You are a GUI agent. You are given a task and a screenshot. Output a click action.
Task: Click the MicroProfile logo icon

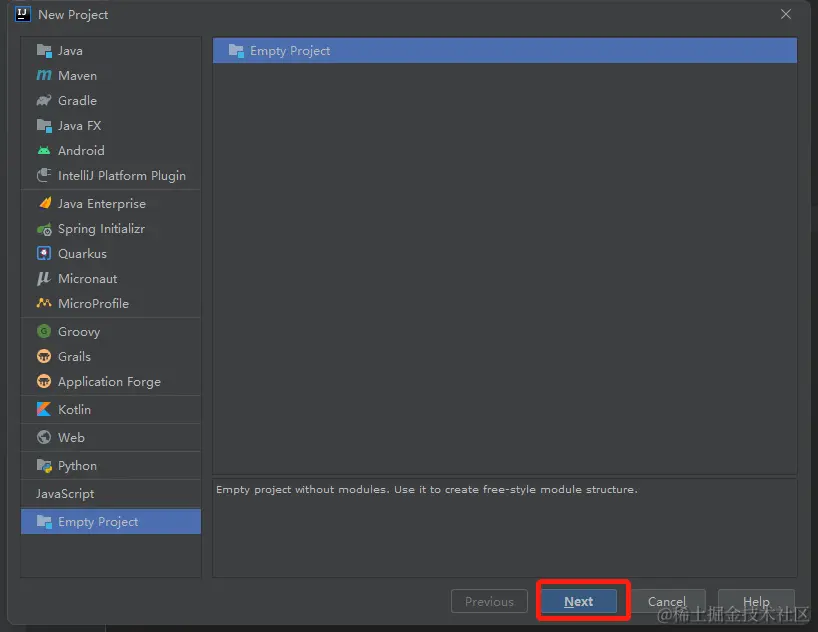(44, 303)
